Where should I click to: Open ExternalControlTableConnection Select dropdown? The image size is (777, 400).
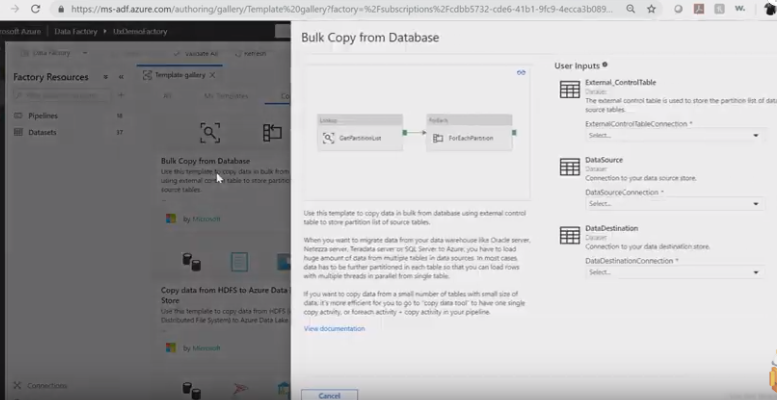click(x=674, y=135)
